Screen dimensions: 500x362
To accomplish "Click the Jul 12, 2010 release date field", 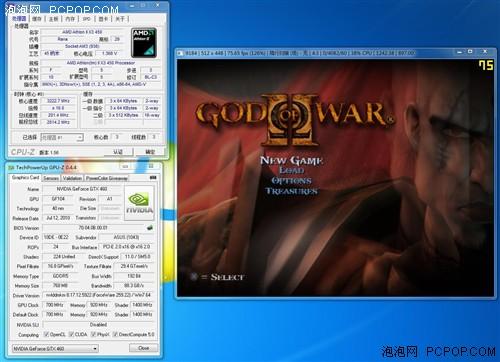I will 58,218.
